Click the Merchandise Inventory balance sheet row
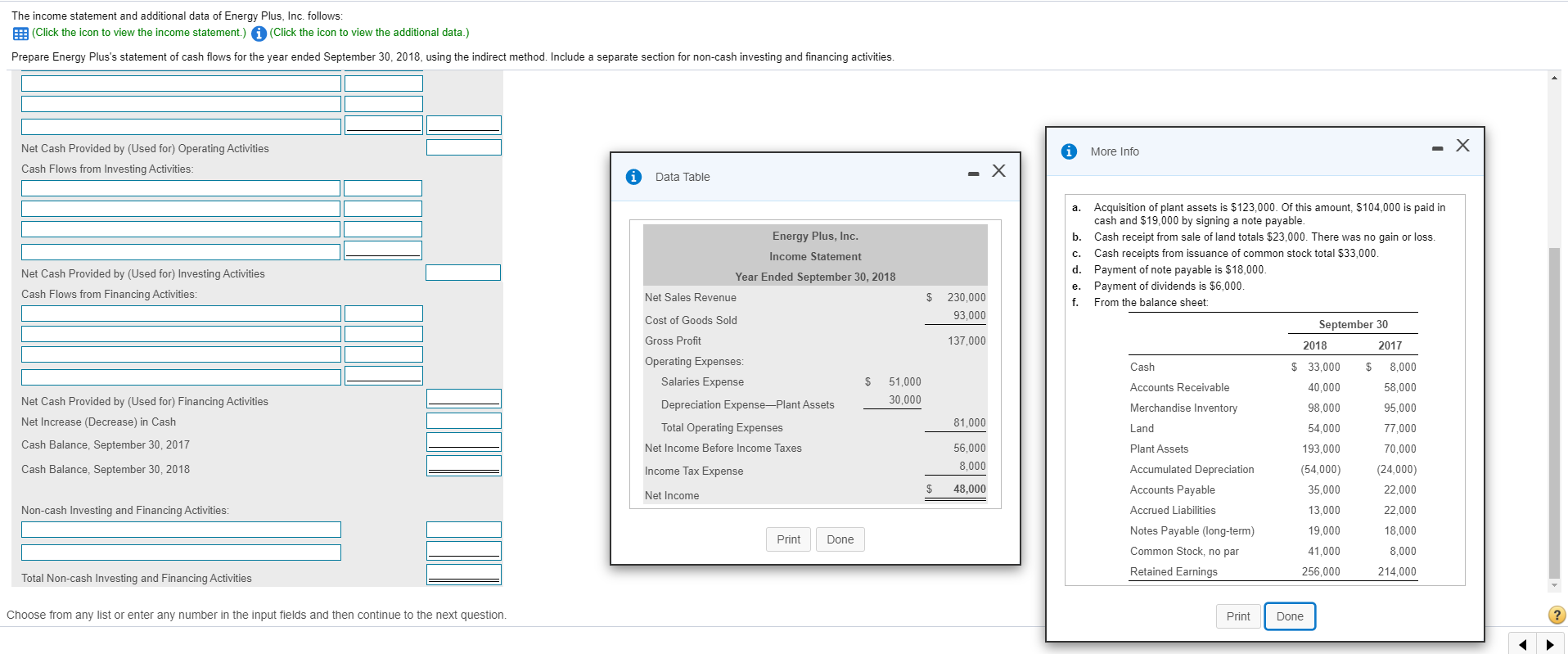 (x=1273, y=408)
